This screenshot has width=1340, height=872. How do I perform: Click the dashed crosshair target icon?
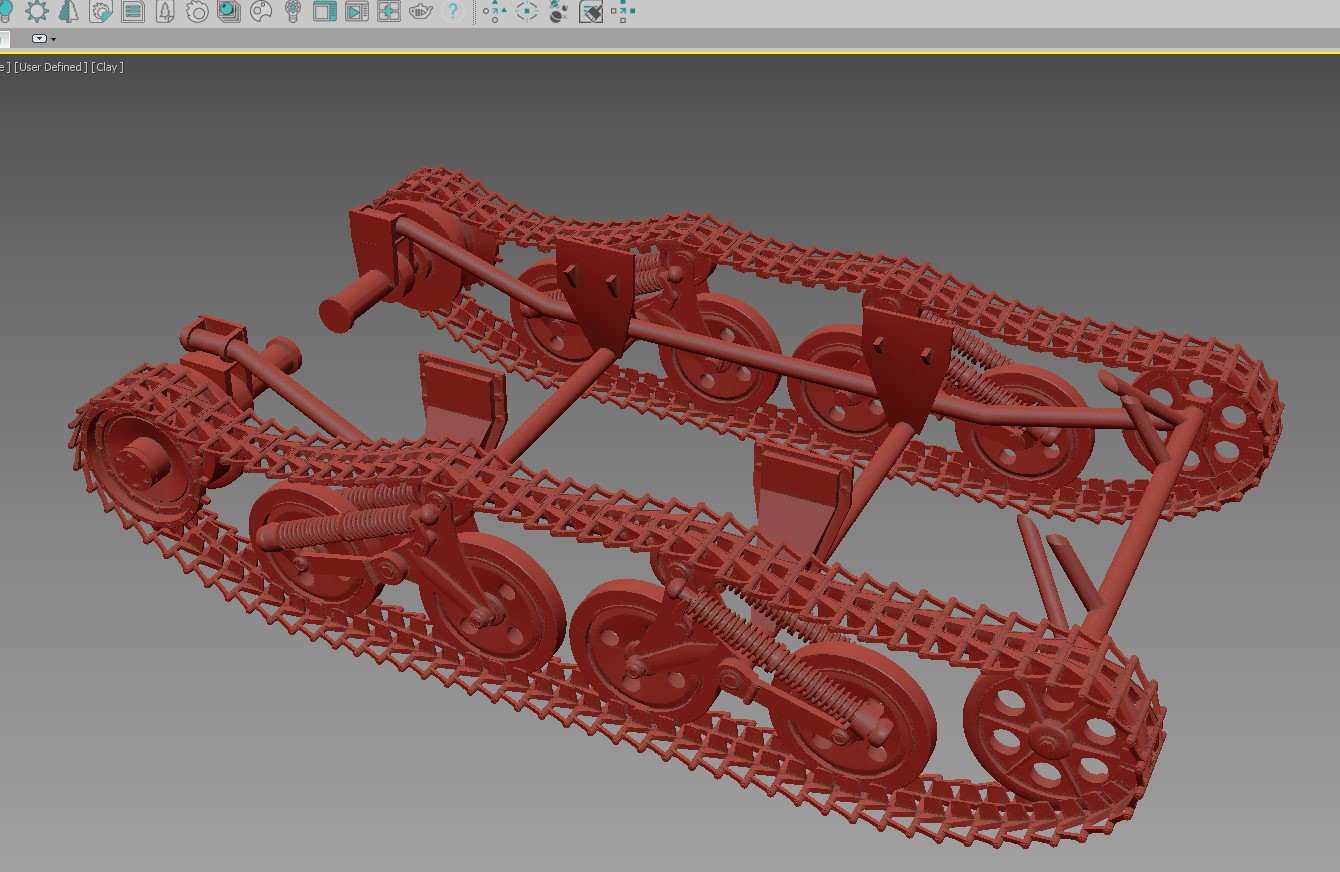click(x=527, y=12)
